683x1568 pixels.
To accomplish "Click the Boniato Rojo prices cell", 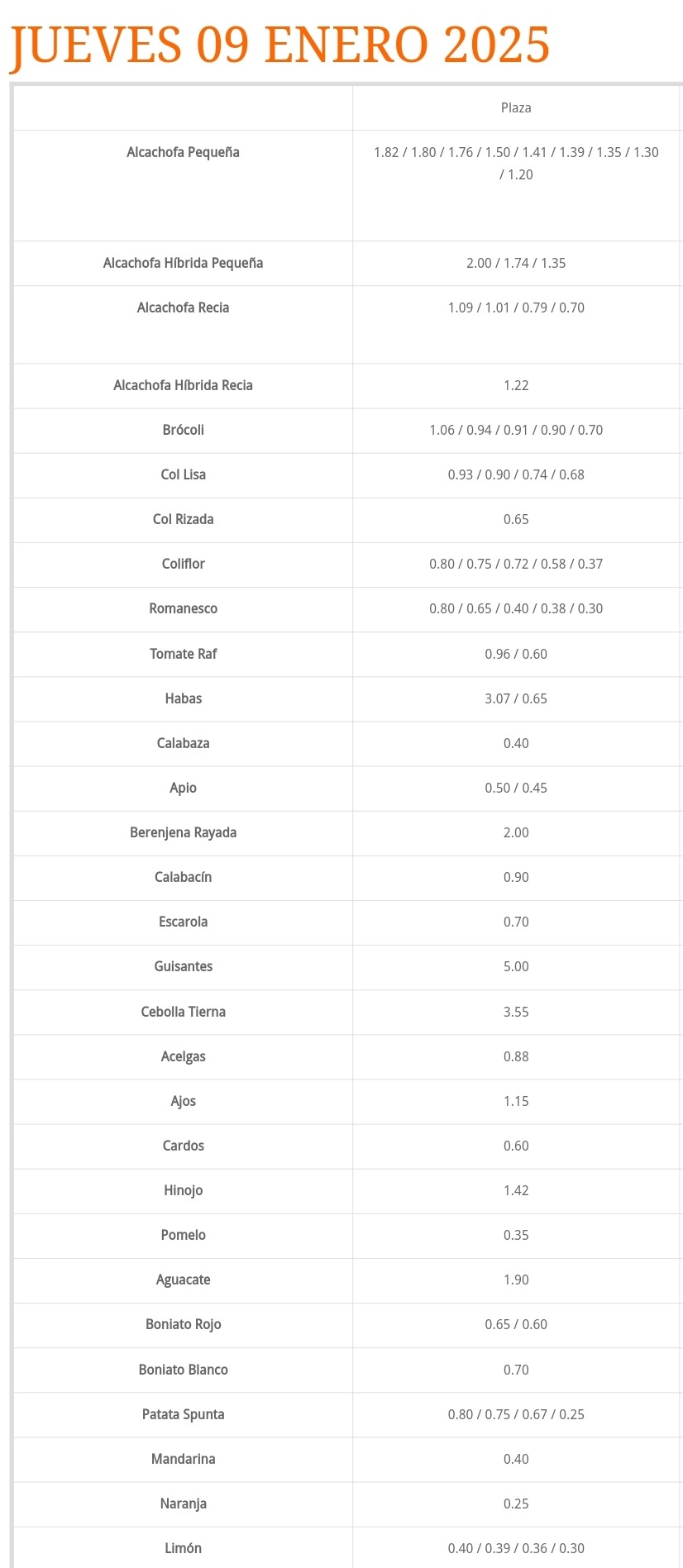I will coord(516,1325).
